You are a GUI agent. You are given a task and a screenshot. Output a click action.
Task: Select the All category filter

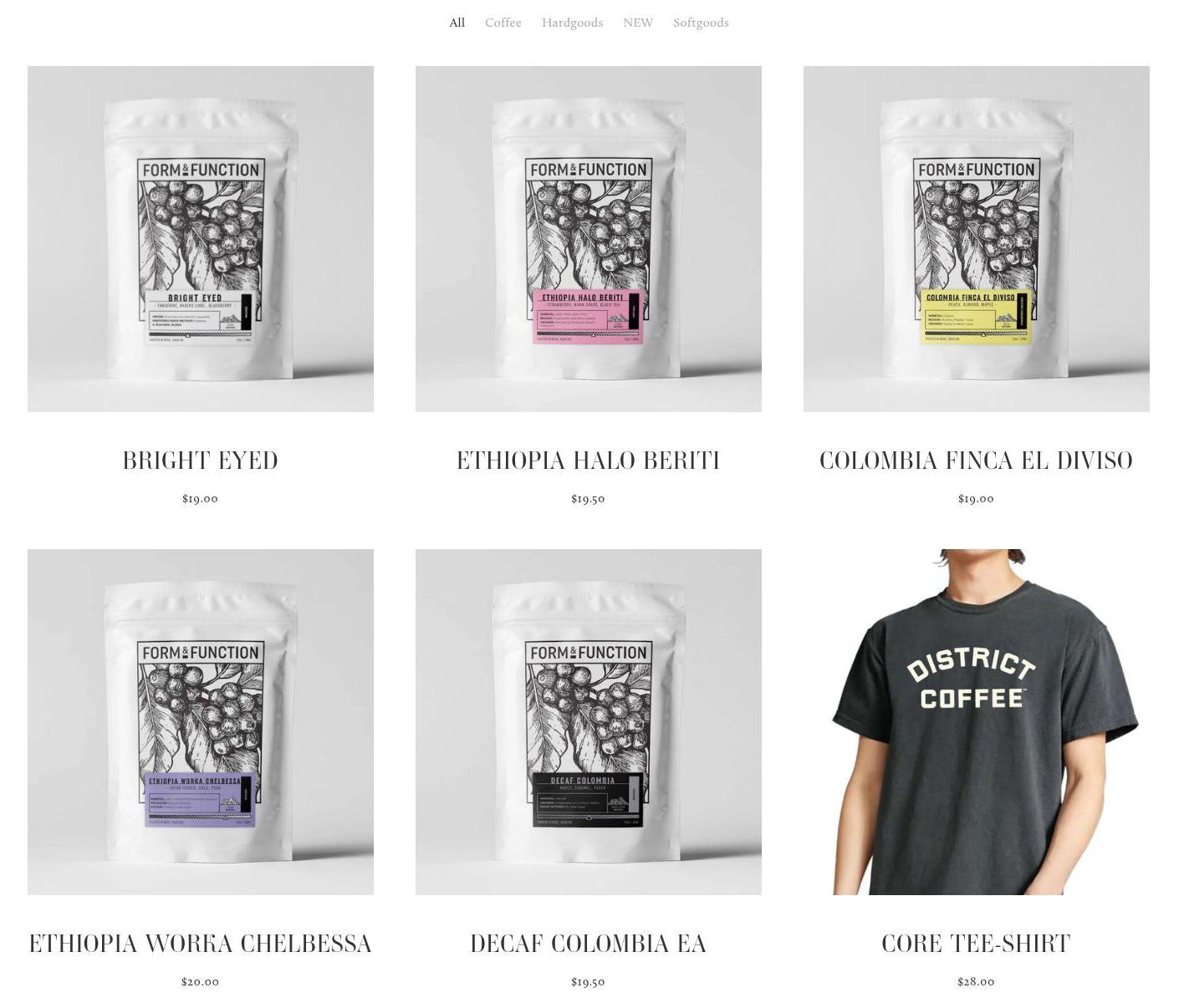457,23
